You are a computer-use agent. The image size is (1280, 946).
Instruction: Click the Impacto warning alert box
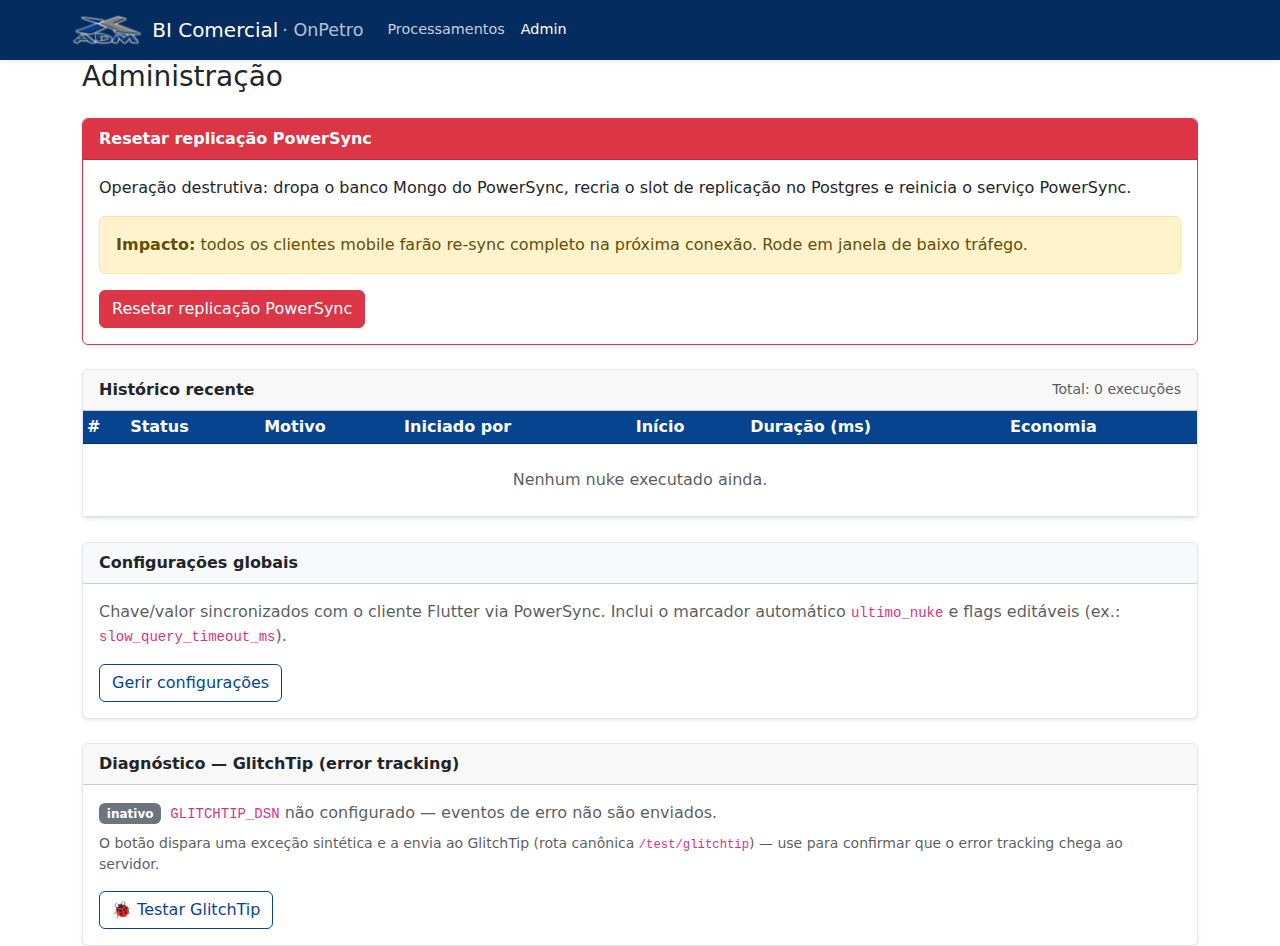point(640,245)
